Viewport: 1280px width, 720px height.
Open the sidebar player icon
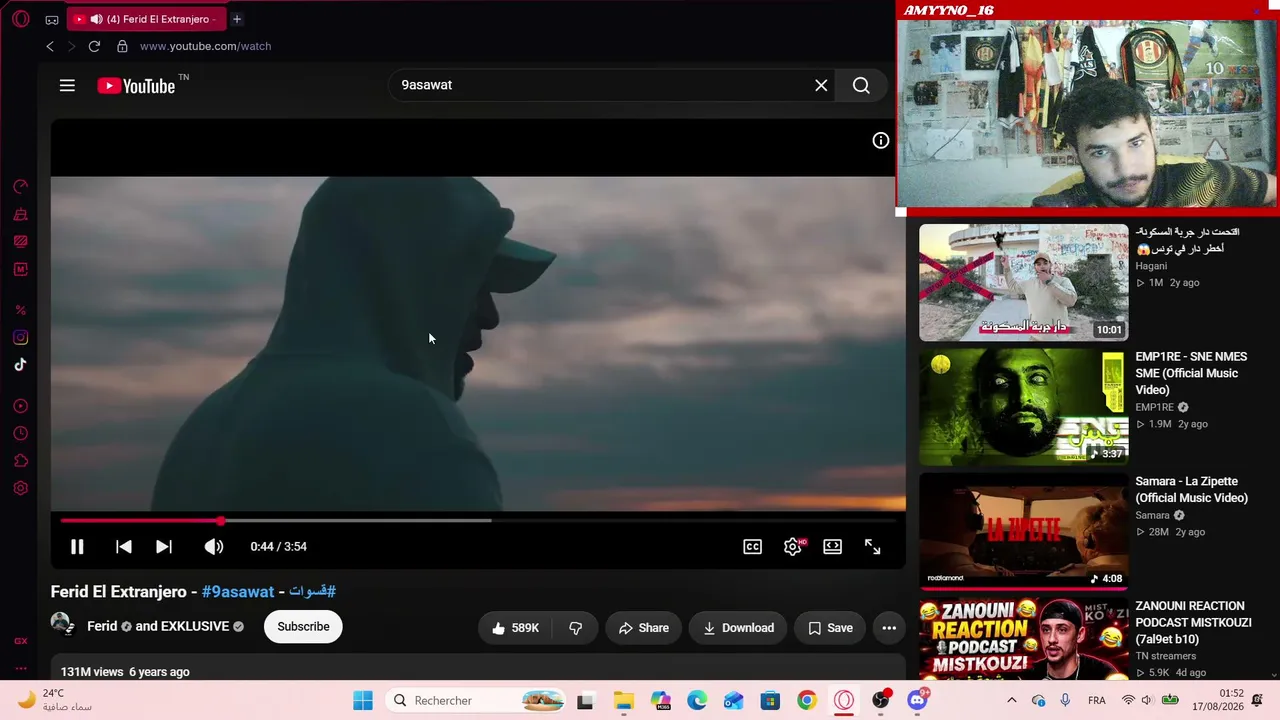(20, 406)
